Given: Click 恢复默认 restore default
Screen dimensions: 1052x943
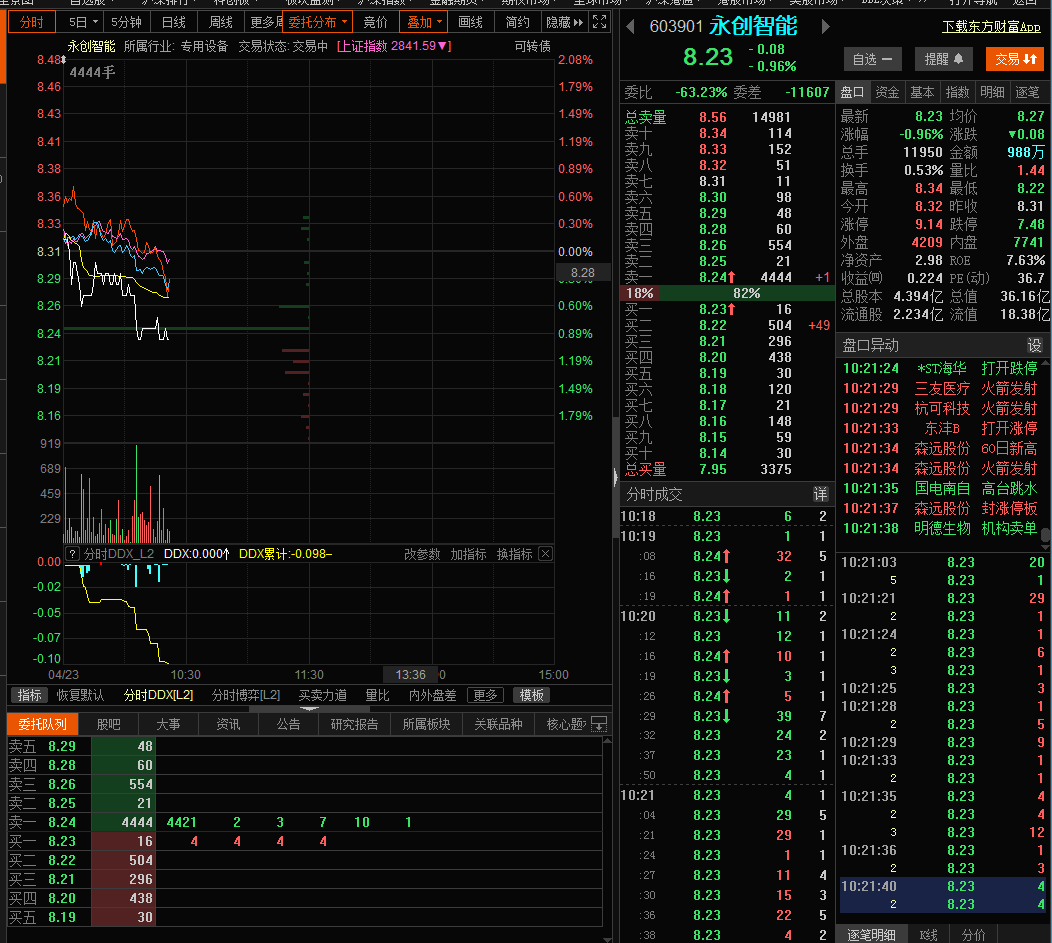Looking at the screenshot, I should click(x=80, y=695).
